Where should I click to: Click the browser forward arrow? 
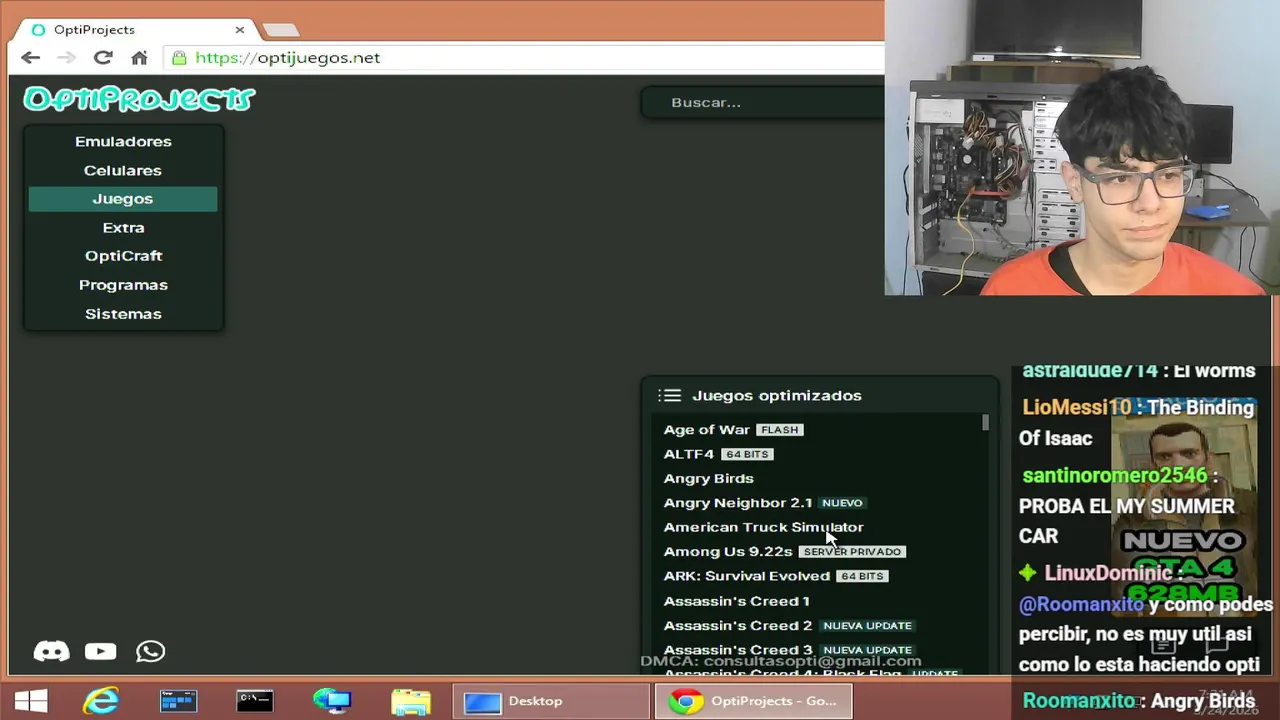tap(67, 58)
